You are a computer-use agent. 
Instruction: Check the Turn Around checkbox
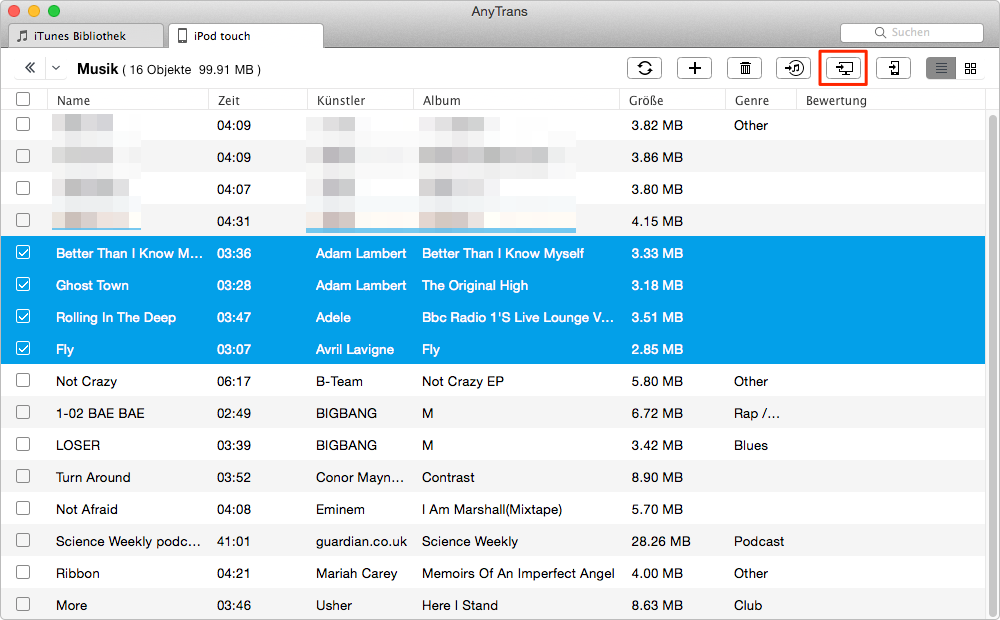pyautogui.click(x=23, y=476)
